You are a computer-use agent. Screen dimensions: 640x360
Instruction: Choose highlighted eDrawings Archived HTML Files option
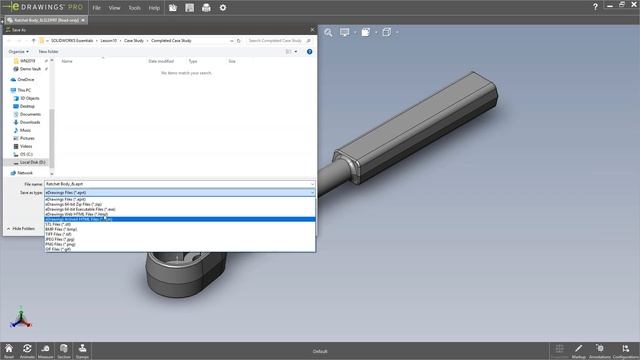pos(180,219)
